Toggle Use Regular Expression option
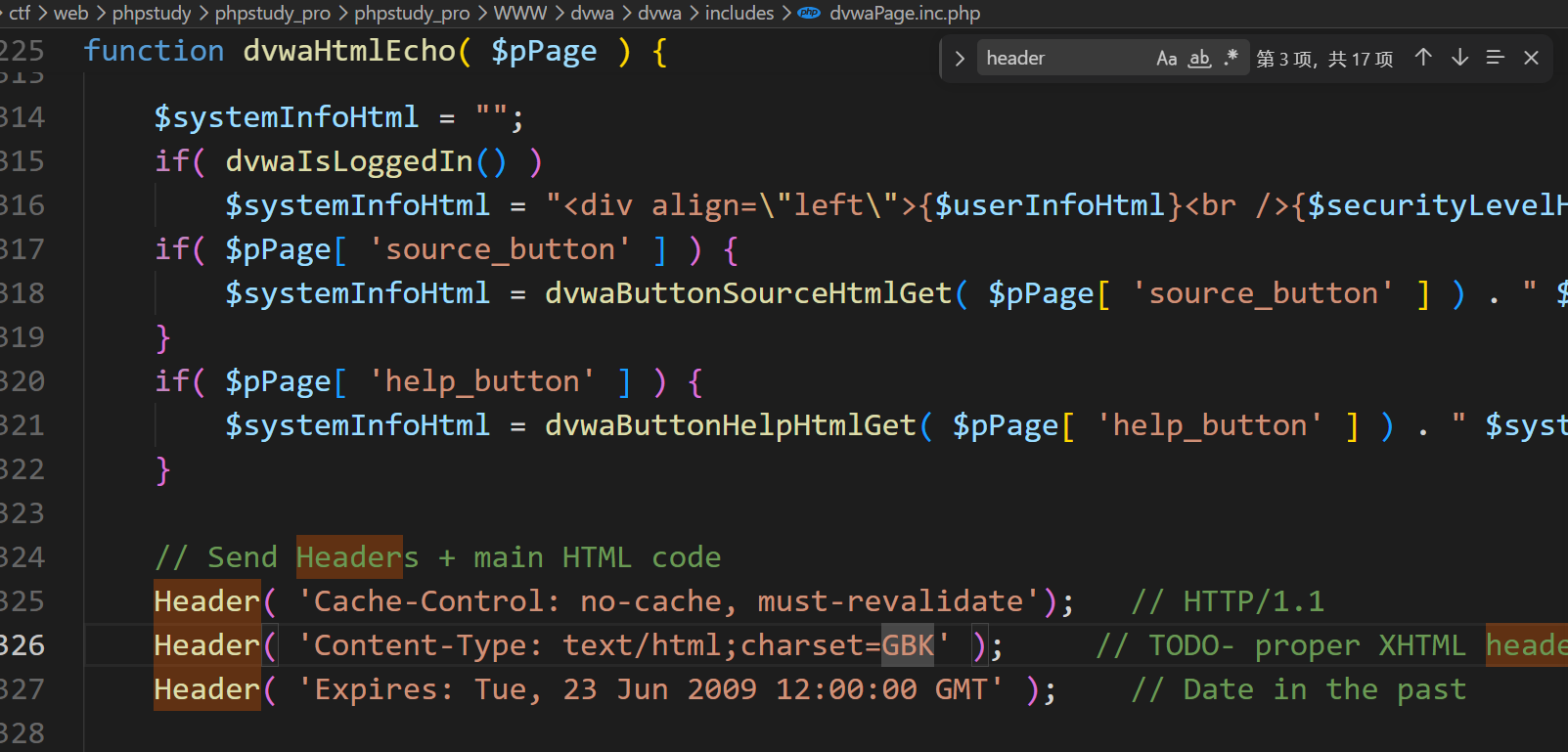Image resolution: width=1568 pixels, height=752 pixels. (x=1232, y=59)
